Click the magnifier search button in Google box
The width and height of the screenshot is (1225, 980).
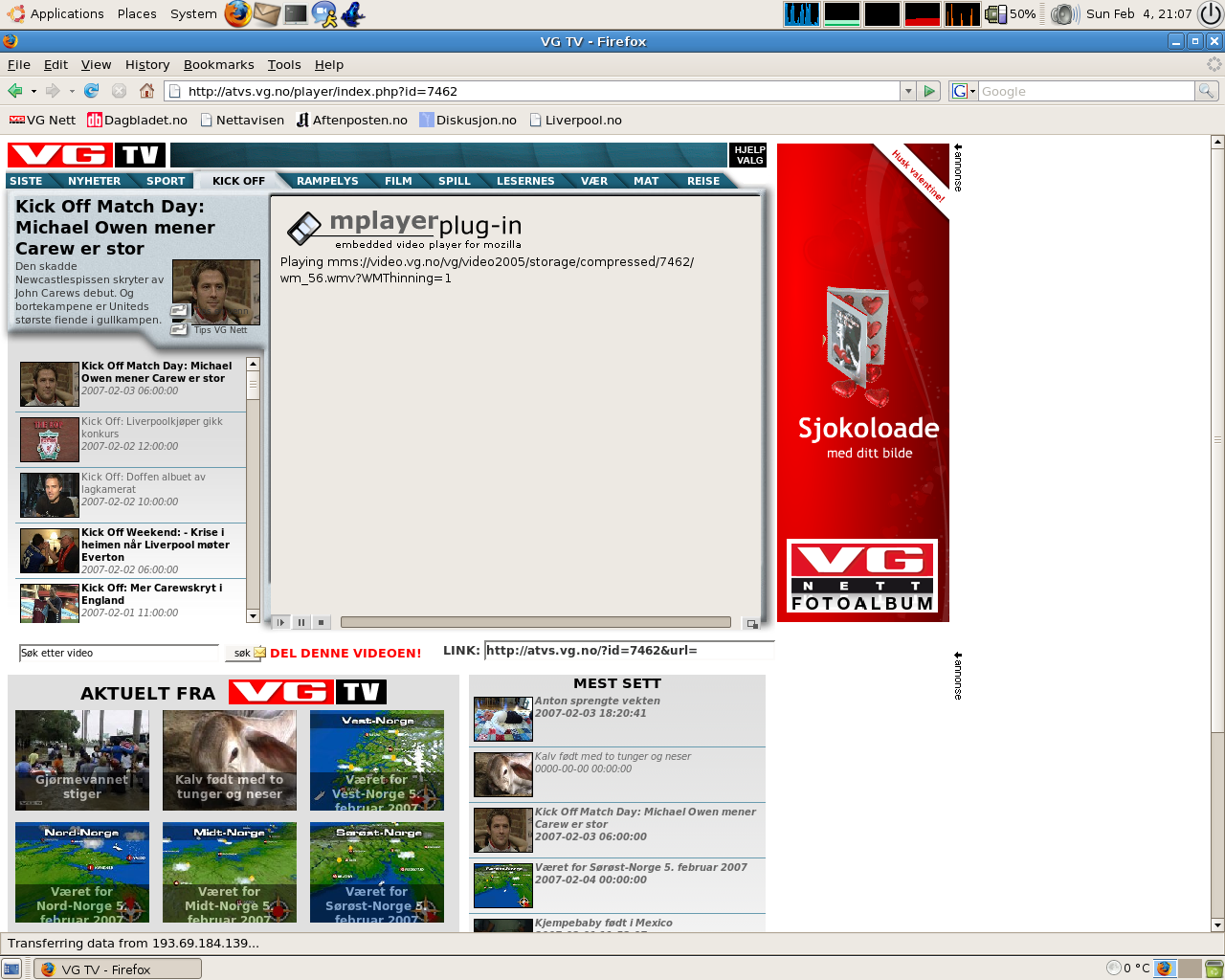coord(1207,91)
